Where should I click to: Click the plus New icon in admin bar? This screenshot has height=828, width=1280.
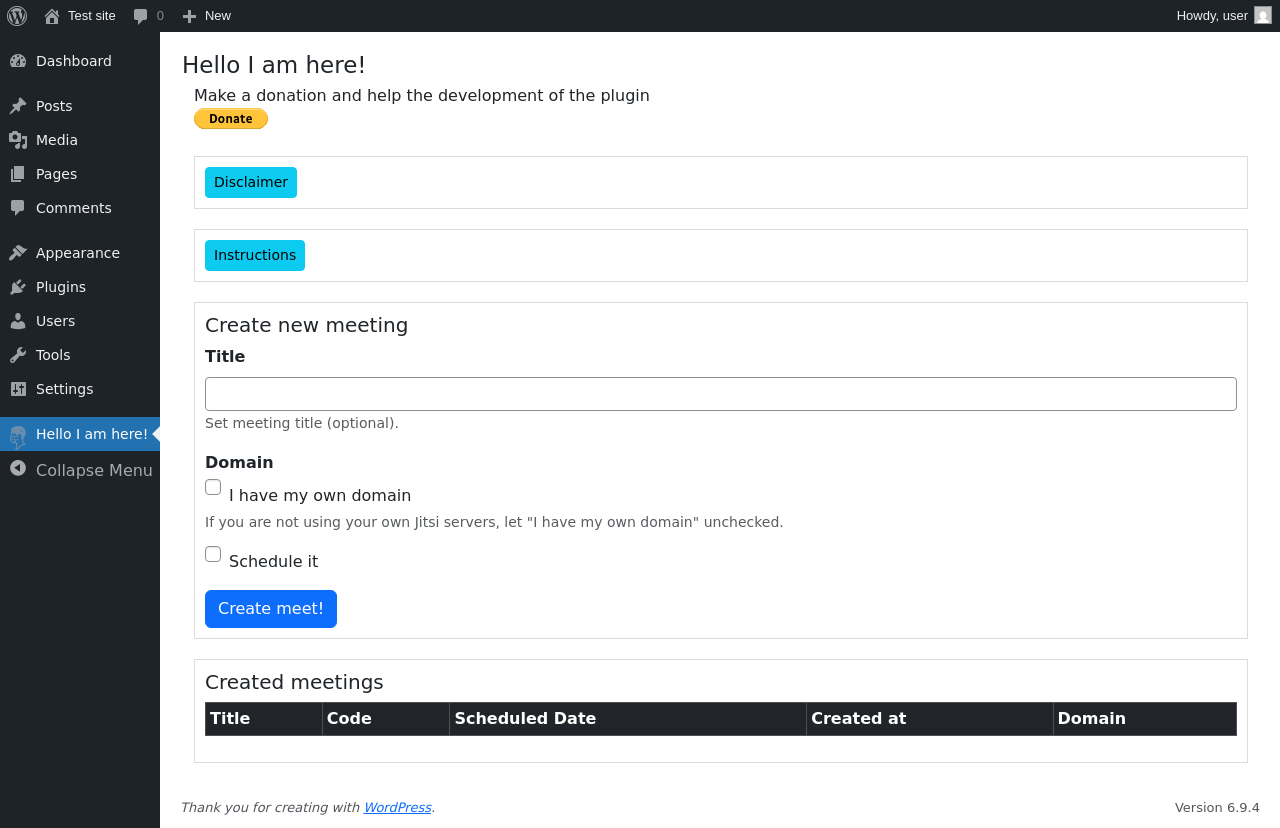click(189, 16)
